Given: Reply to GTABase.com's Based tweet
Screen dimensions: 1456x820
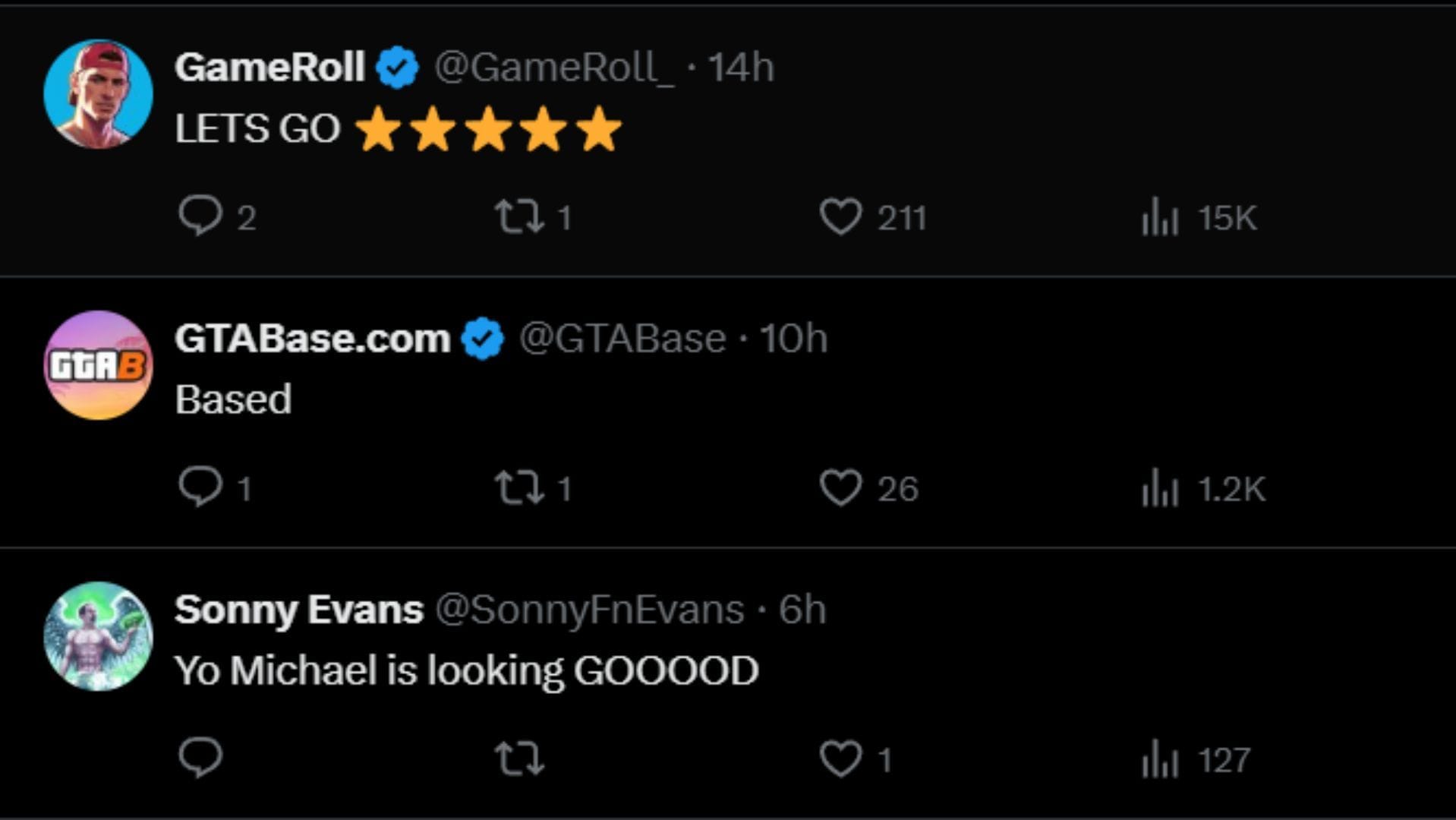Looking at the screenshot, I should tap(200, 486).
